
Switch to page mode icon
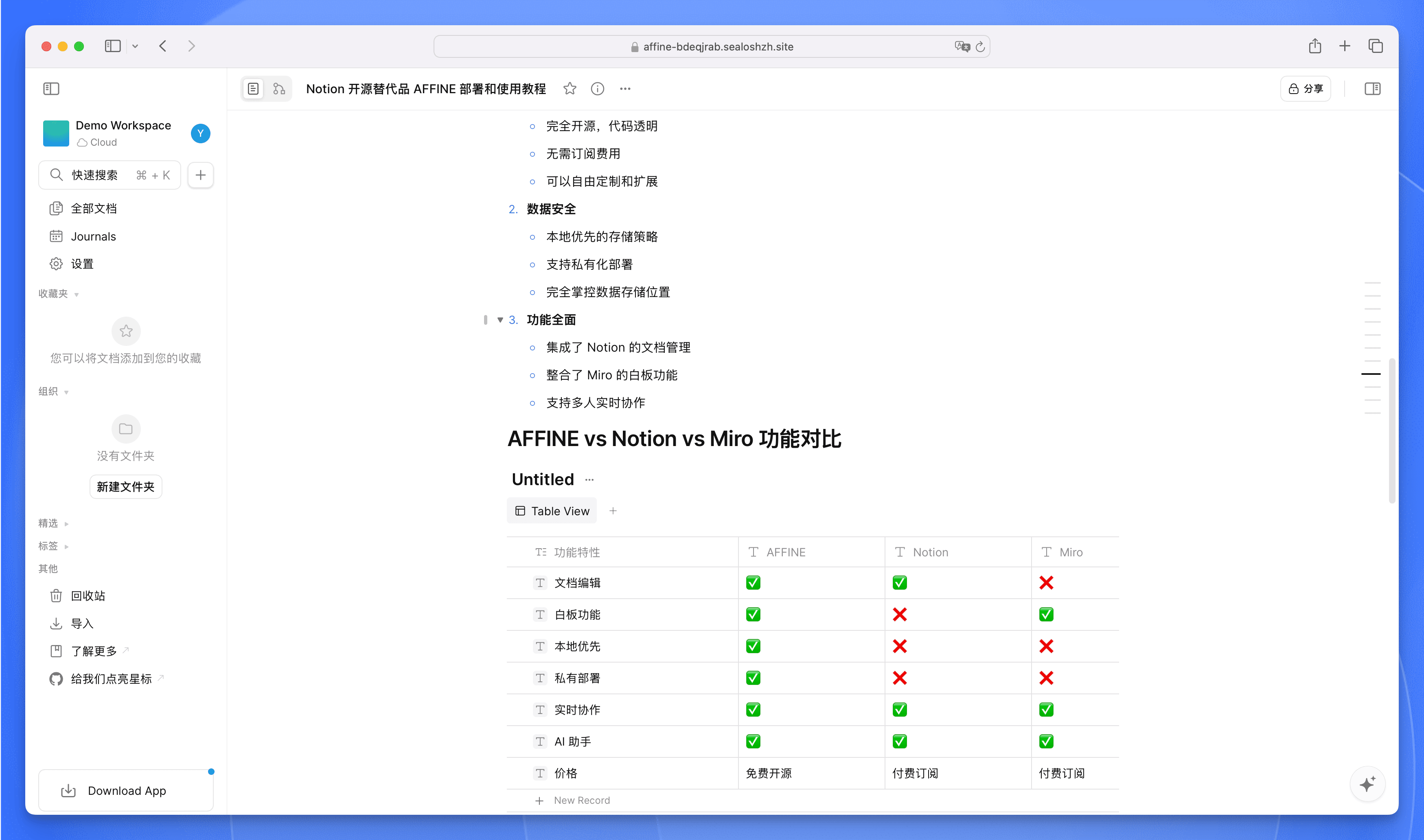[253, 89]
